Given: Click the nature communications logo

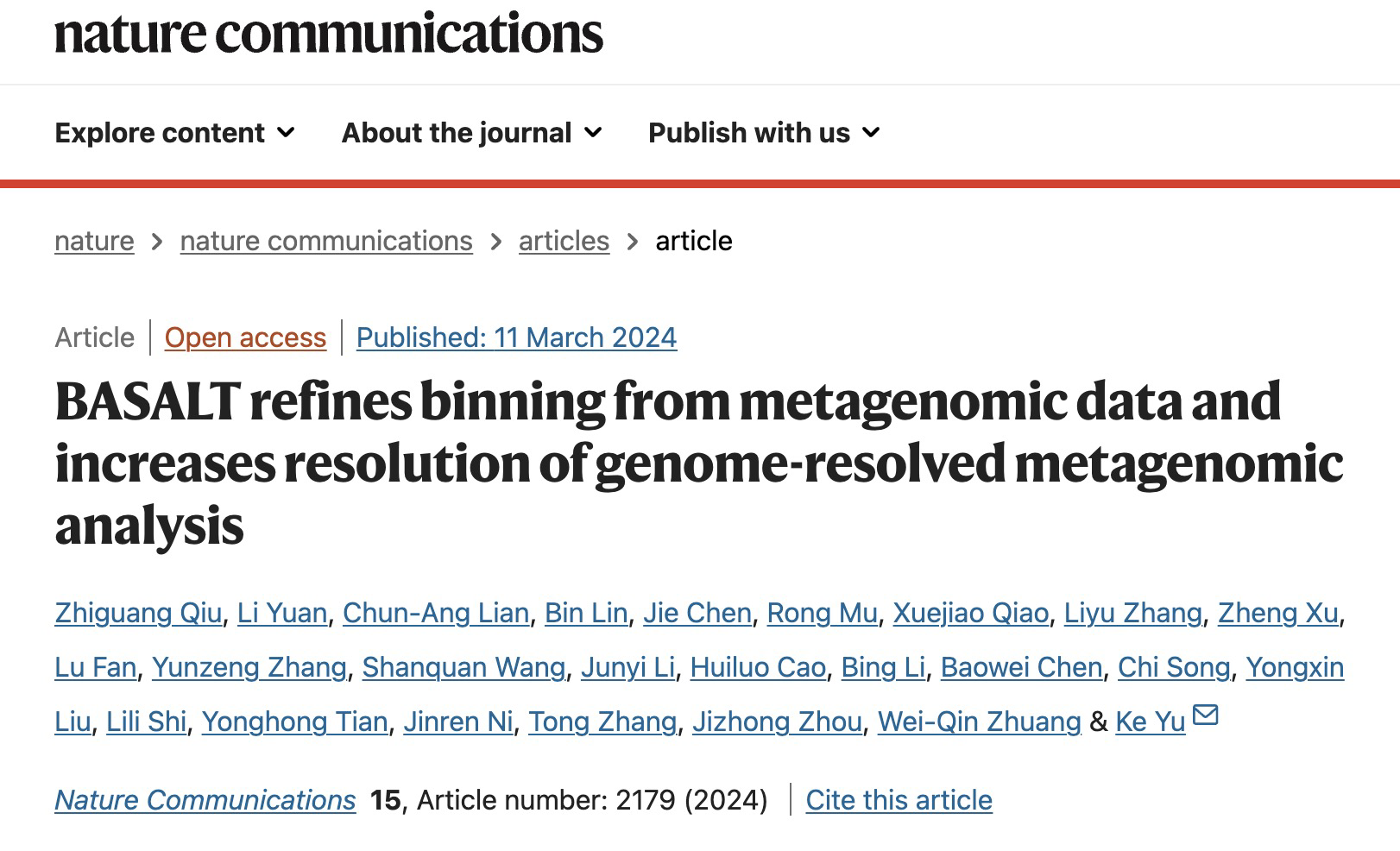Looking at the screenshot, I should [x=329, y=34].
